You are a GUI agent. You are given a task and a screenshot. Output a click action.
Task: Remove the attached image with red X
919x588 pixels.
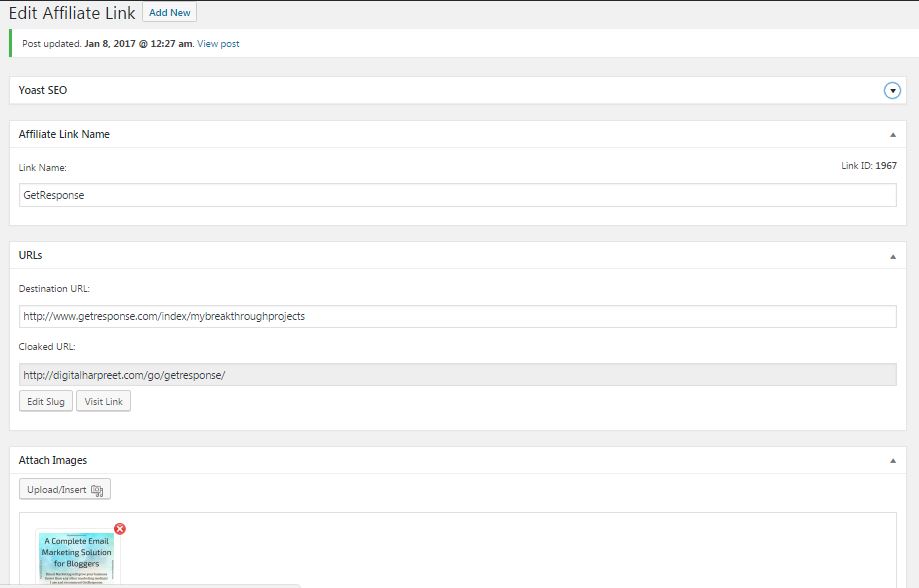tap(120, 529)
